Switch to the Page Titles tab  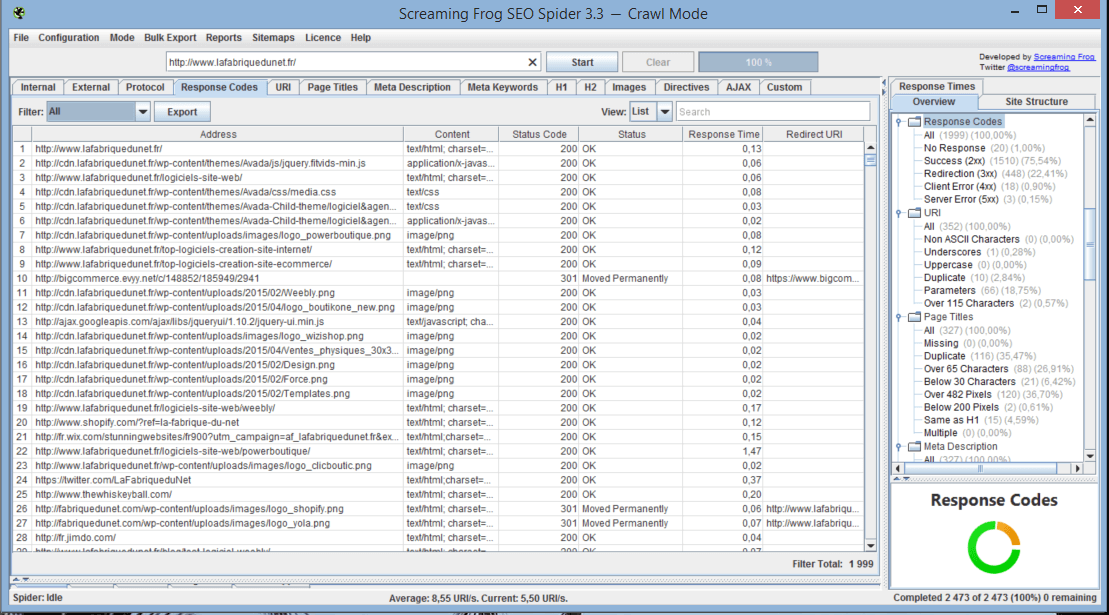tap(332, 87)
